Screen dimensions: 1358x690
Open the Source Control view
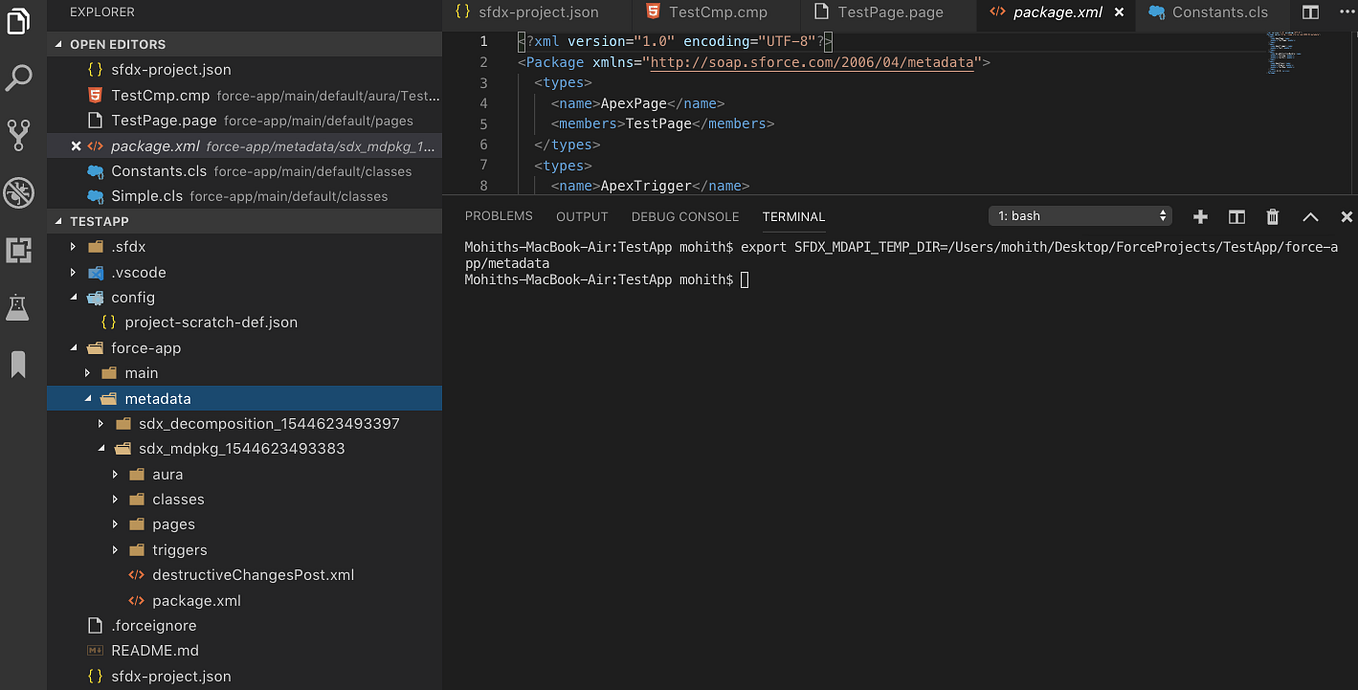click(18, 134)
